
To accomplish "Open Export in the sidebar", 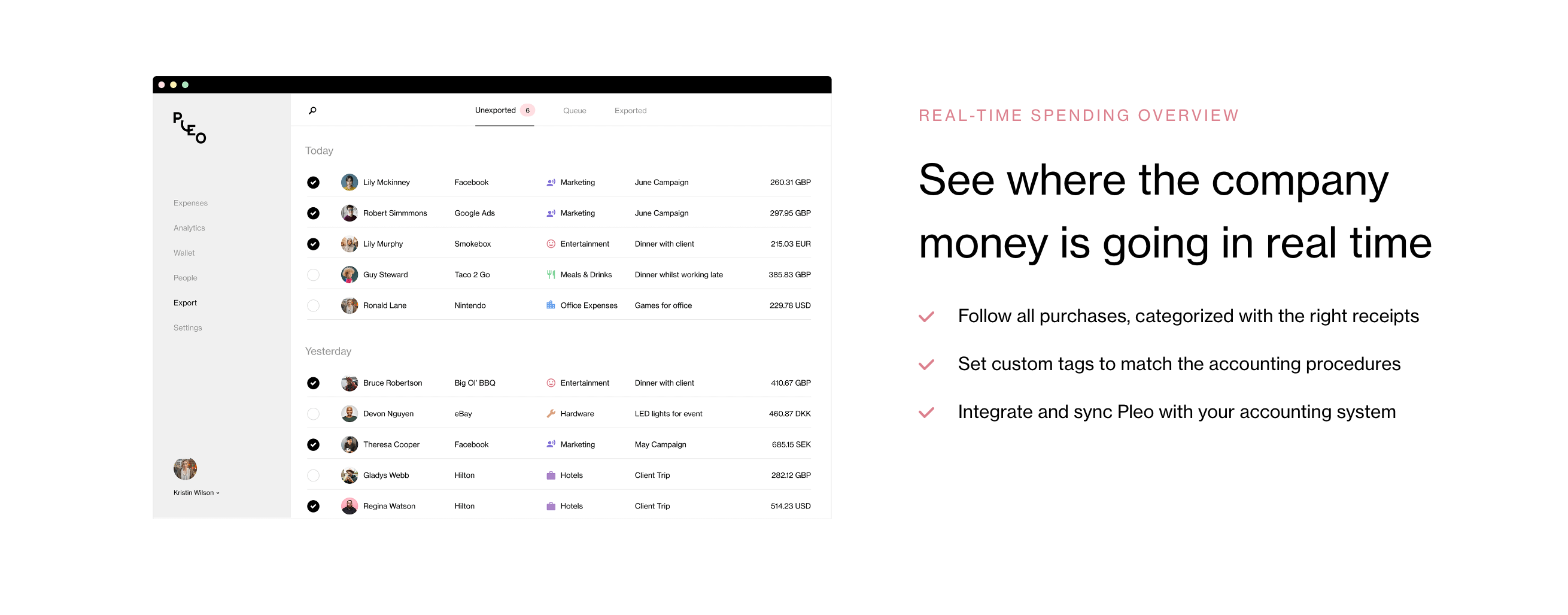I will click(185, 303).
